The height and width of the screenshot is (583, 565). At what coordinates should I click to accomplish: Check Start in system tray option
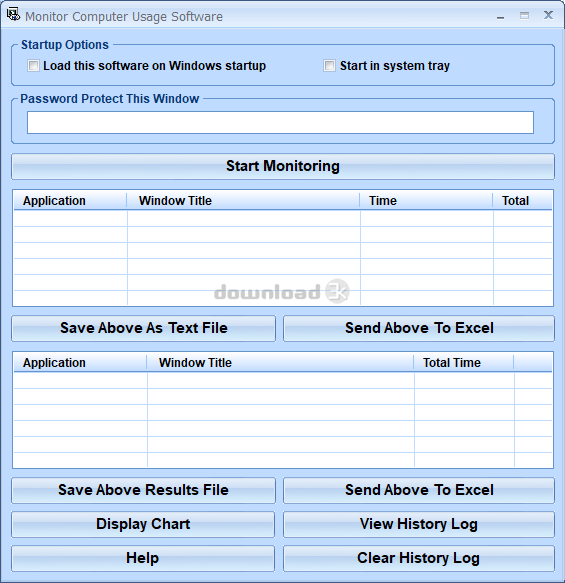[x=329, y=66]
